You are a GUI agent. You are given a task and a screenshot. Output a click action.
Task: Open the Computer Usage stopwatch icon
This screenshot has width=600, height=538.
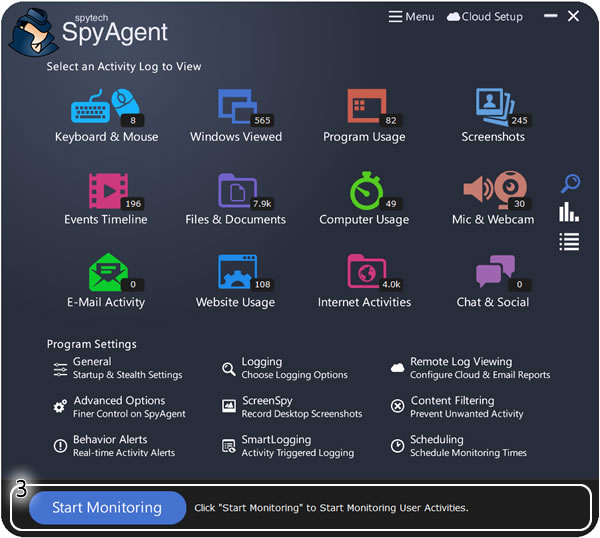367,191
